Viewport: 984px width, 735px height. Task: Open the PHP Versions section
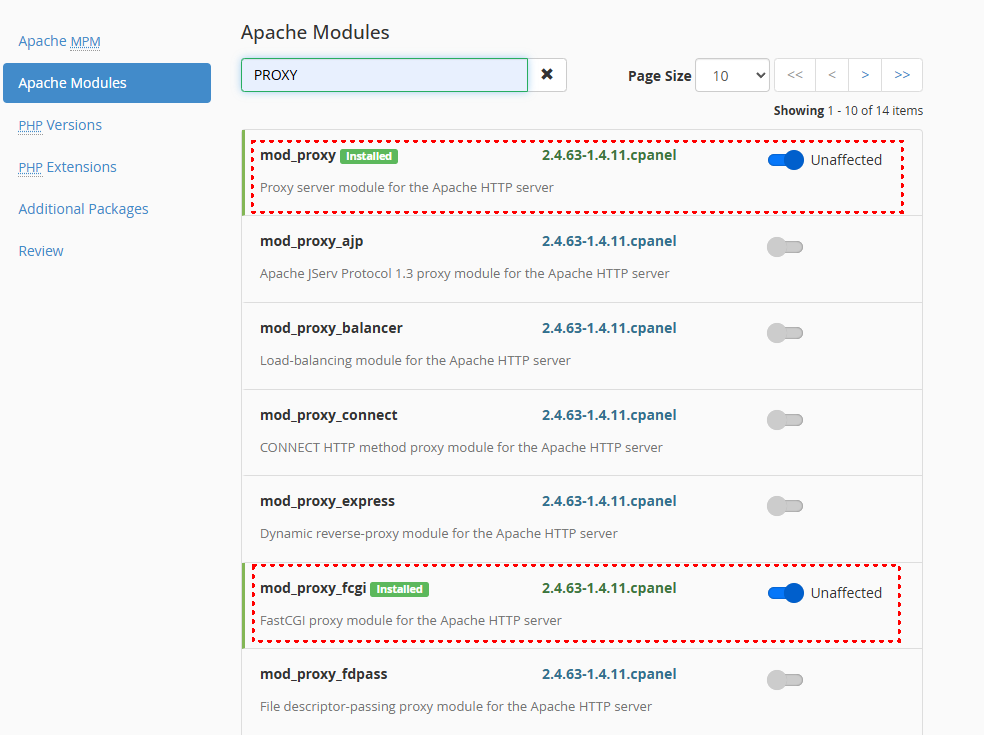tap(60, 125)
